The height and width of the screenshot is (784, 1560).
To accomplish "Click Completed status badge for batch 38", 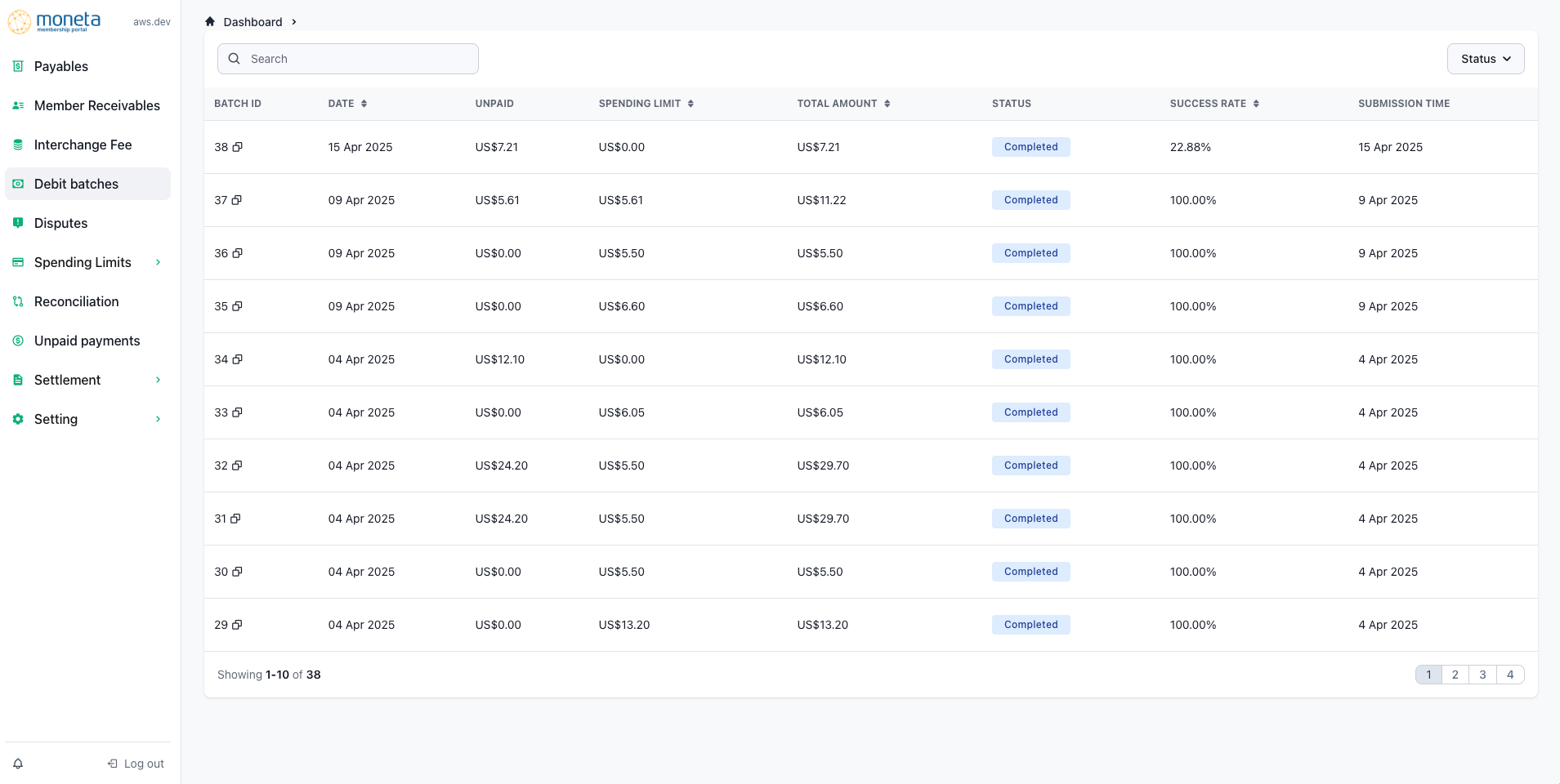I will coord(1031,147).
